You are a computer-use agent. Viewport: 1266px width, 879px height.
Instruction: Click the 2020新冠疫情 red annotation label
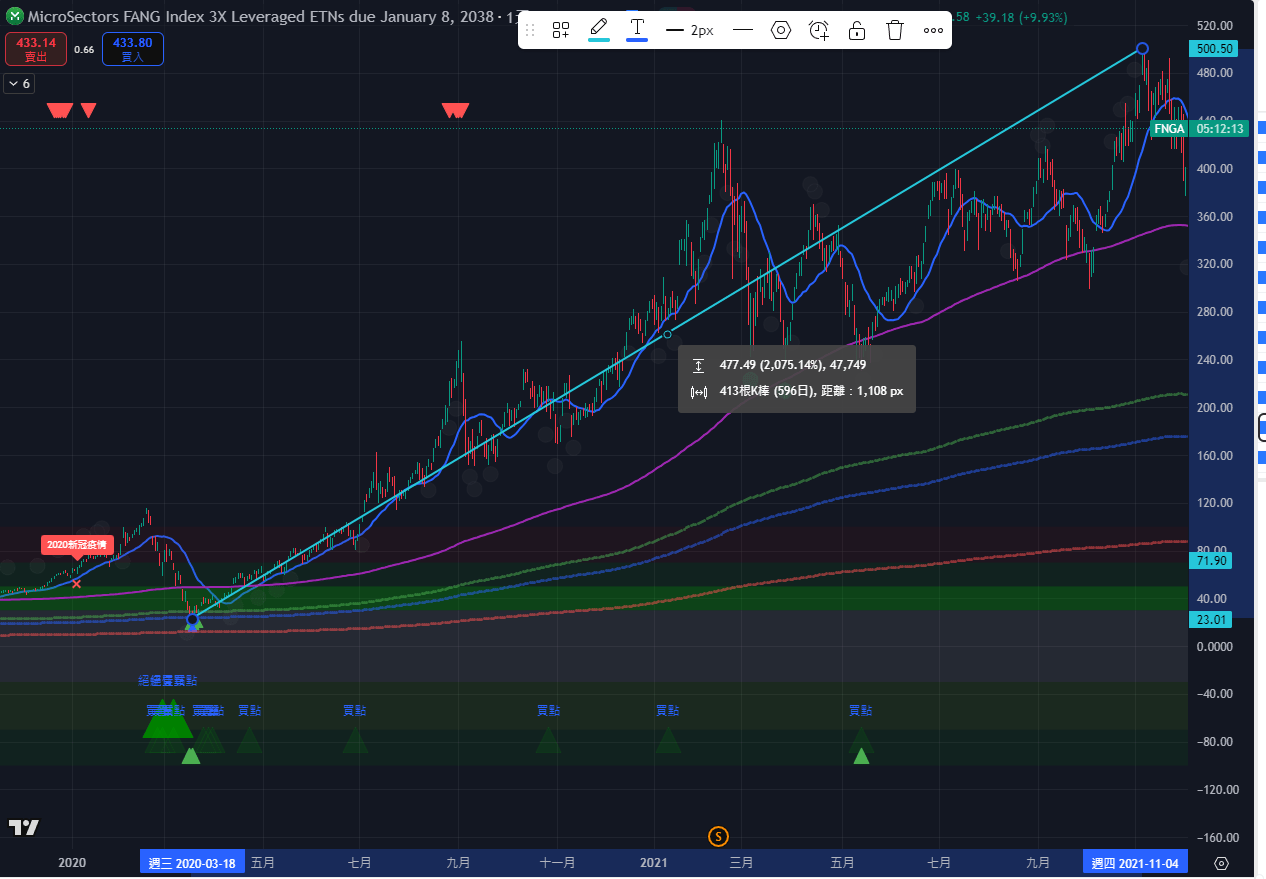click(77, 544)
